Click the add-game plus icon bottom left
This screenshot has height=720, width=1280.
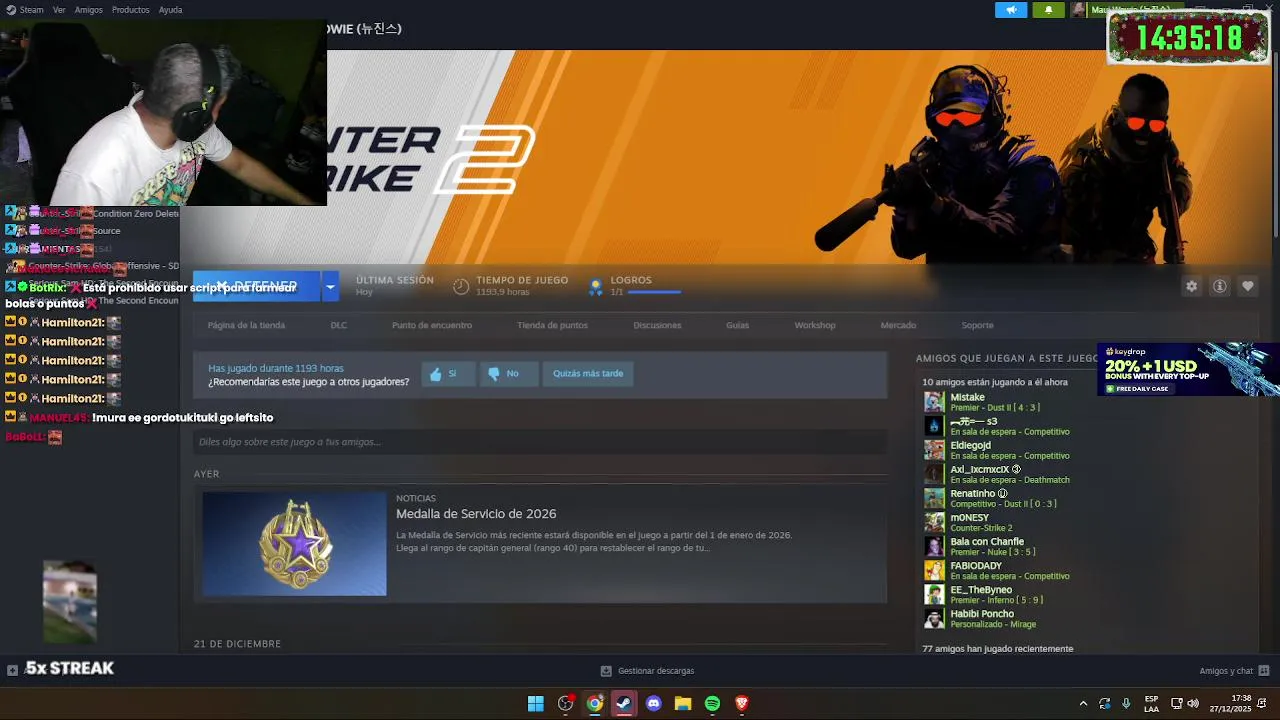12,671
